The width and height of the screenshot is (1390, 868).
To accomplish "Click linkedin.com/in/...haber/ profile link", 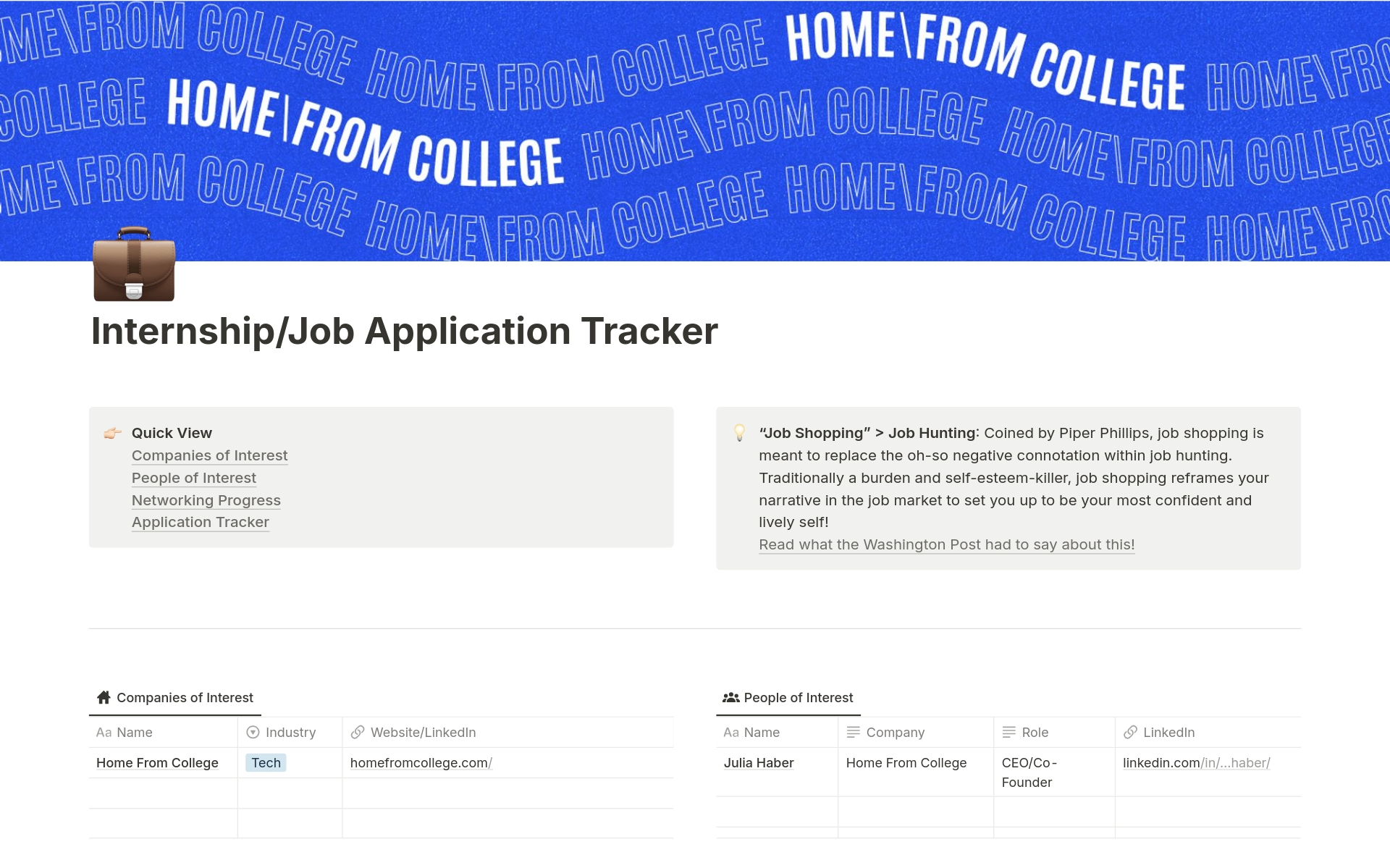I will 1196,762.
